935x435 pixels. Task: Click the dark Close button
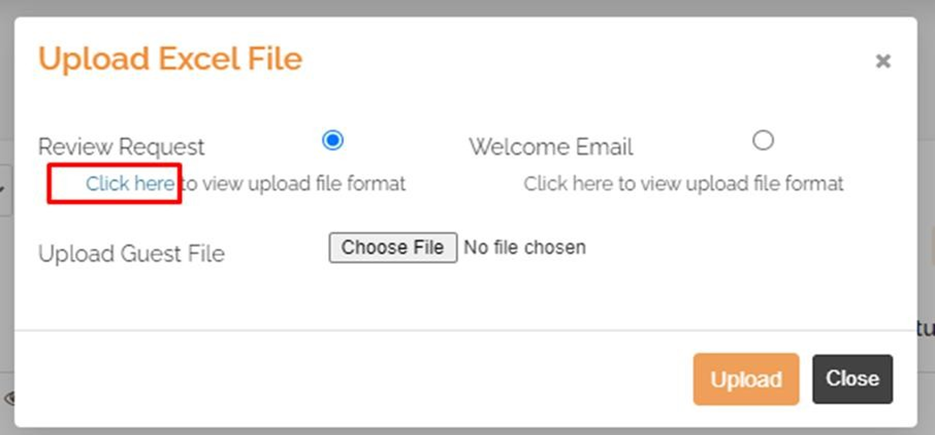(852, 379)
